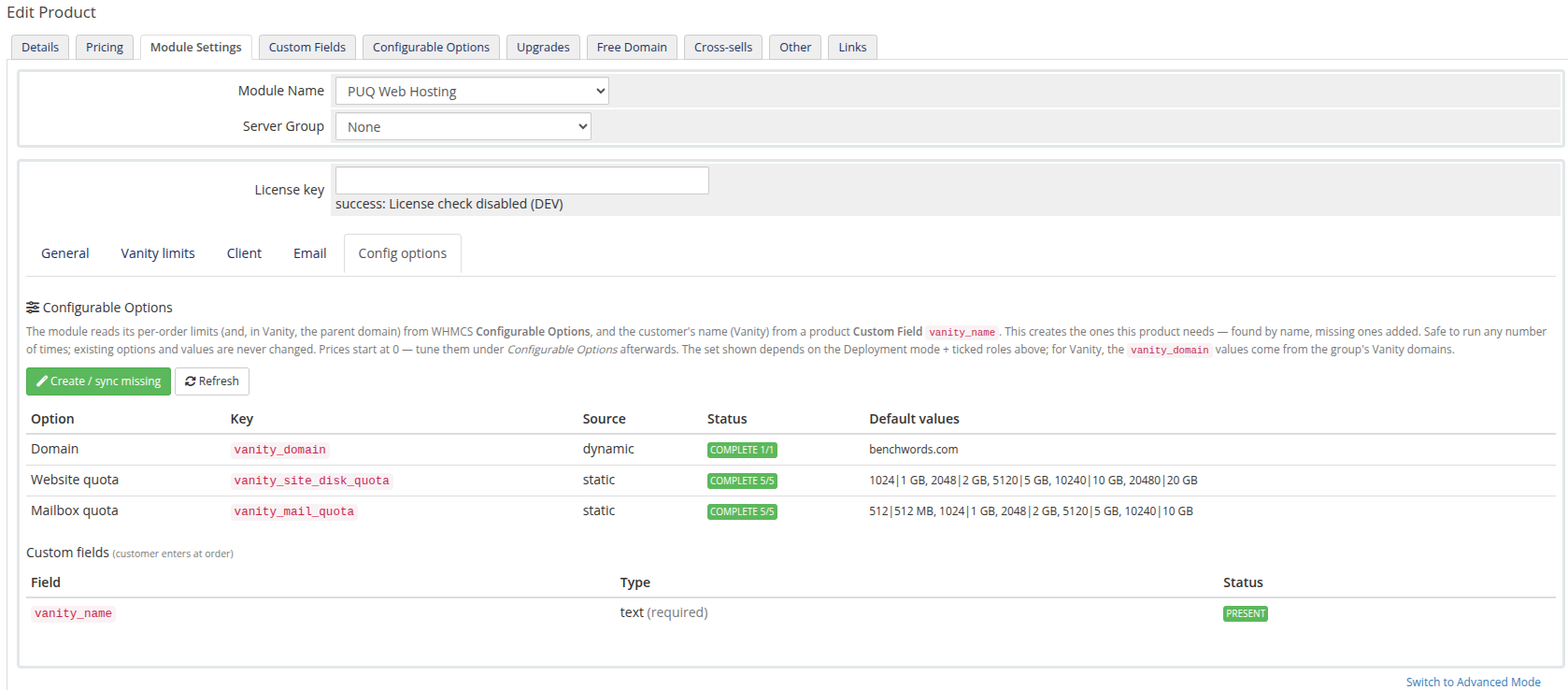Image resolution: width=1568 pixels, height=690 pixels.
Task: Open the Free Domain tab
Action: point(632,47)
